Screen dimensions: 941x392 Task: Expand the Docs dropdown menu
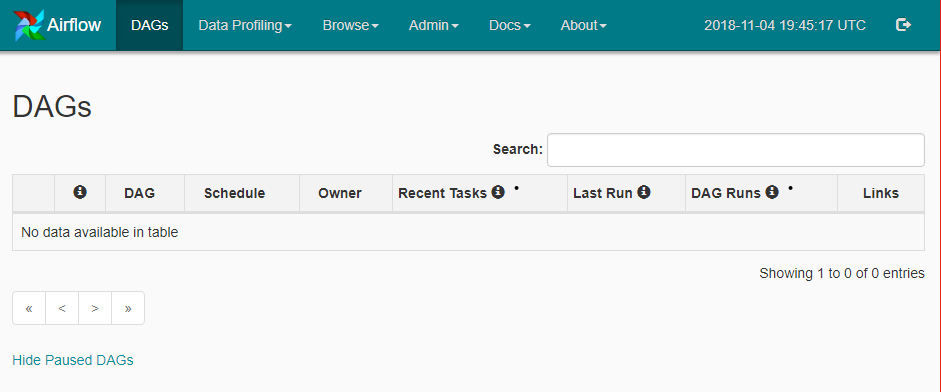point(510,25)
